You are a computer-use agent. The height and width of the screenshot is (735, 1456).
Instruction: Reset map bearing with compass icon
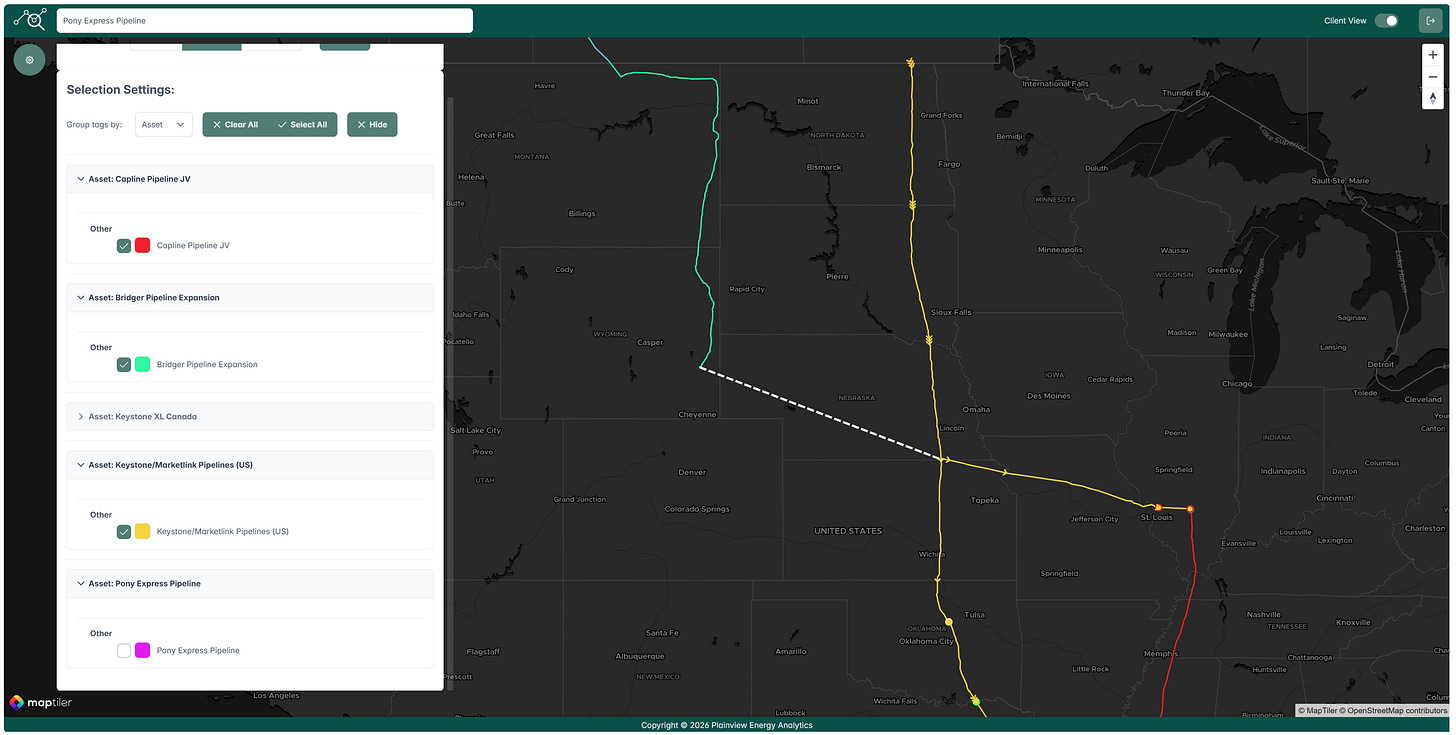[x=1433, y=98]
